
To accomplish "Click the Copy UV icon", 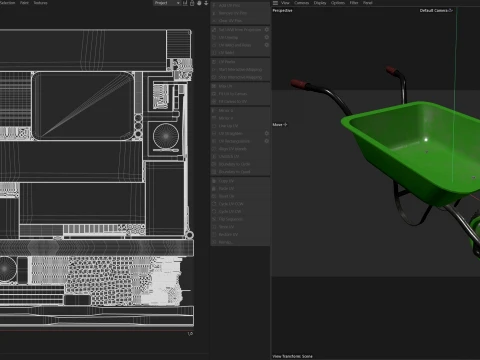I will tap(214, 181).
